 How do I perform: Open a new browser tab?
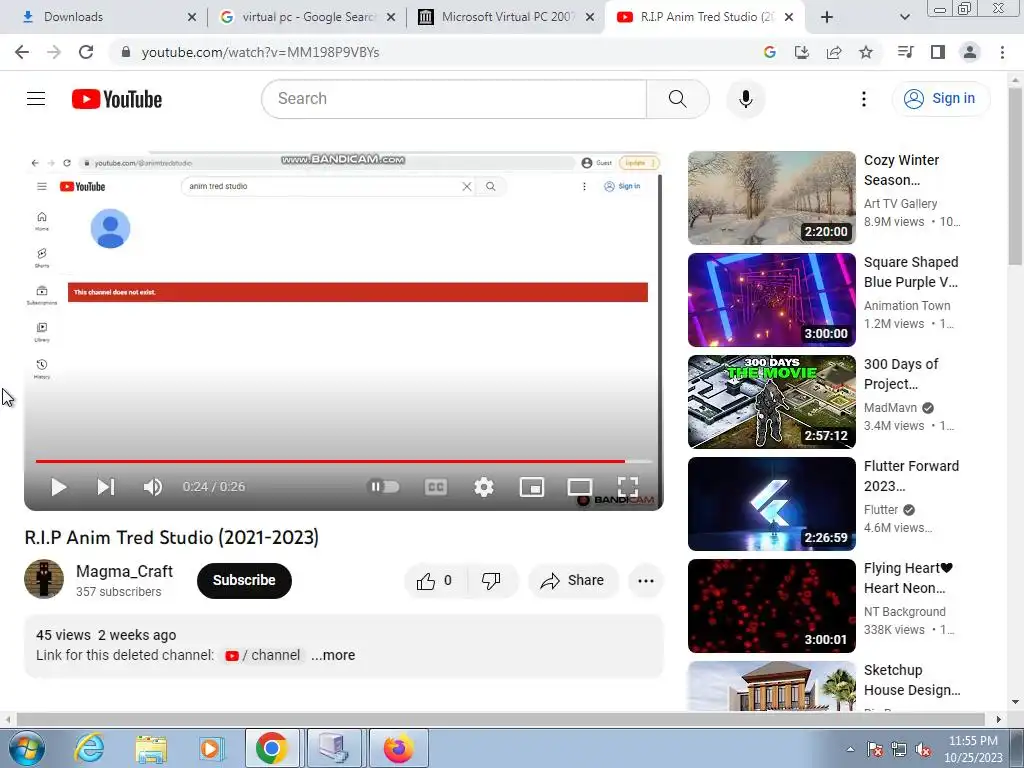click(827, 17)
